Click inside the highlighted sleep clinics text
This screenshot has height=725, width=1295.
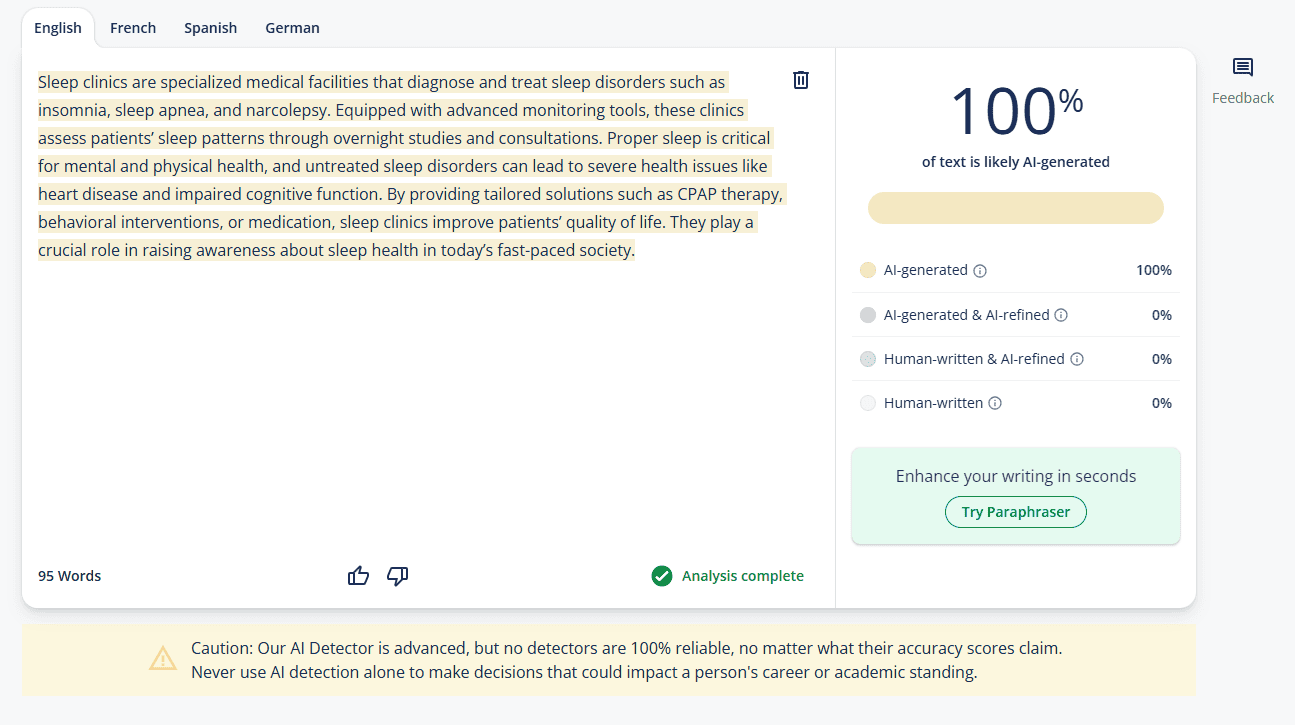click(400, 166)
